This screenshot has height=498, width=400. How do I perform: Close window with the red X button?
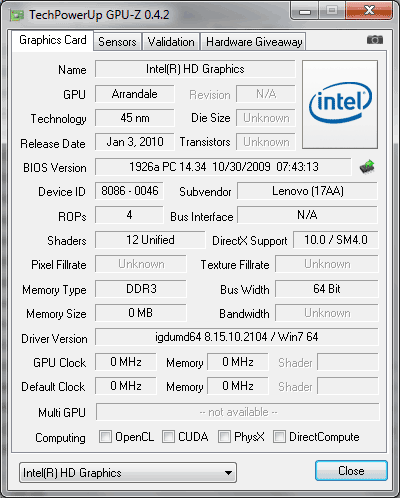(369, 11)
